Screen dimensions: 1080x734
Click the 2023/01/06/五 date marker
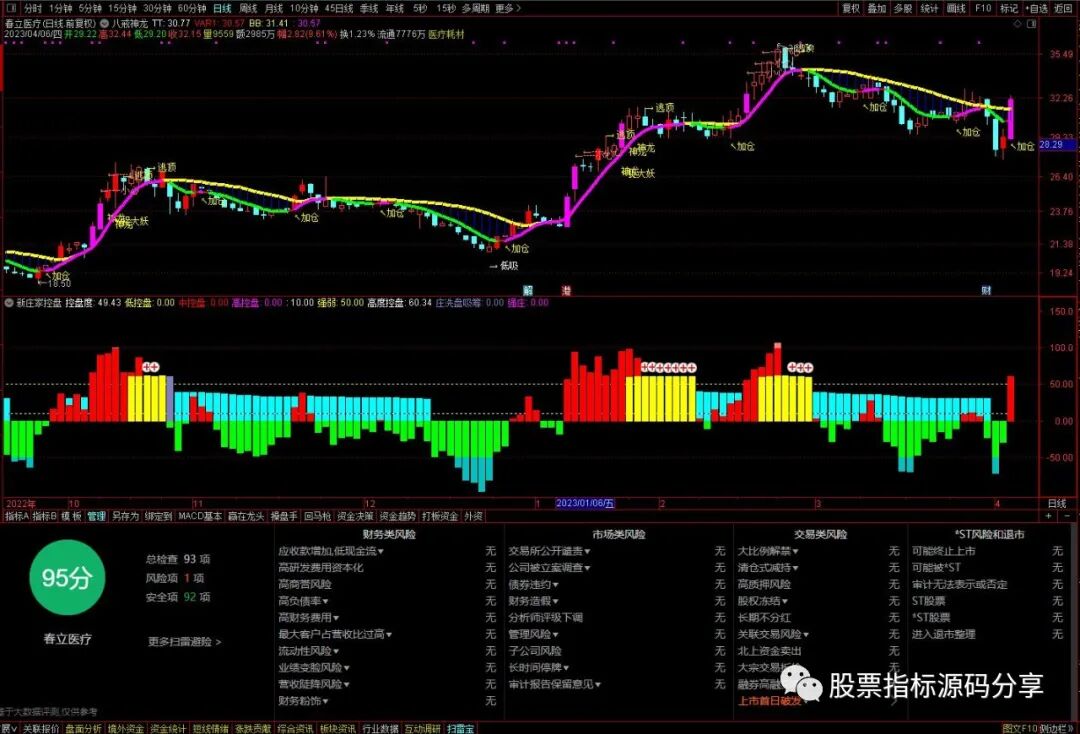click(x=585, y=503)
